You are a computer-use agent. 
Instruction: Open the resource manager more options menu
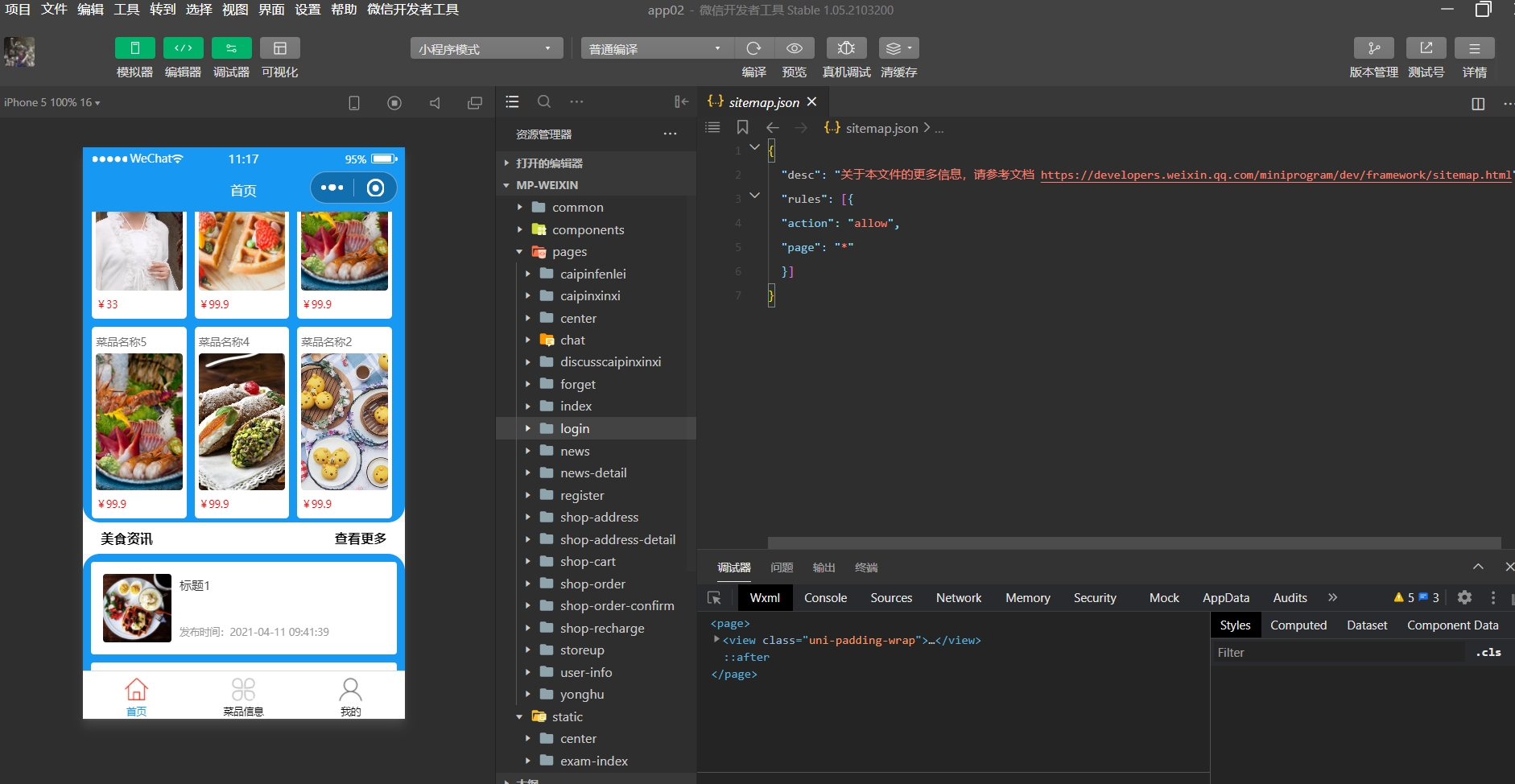tap(670, 134)
